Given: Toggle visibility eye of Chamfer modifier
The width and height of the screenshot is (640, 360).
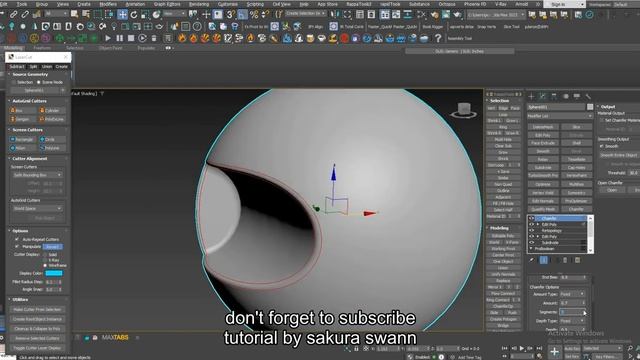Looking at the screenshot, I should pos(531,218).
